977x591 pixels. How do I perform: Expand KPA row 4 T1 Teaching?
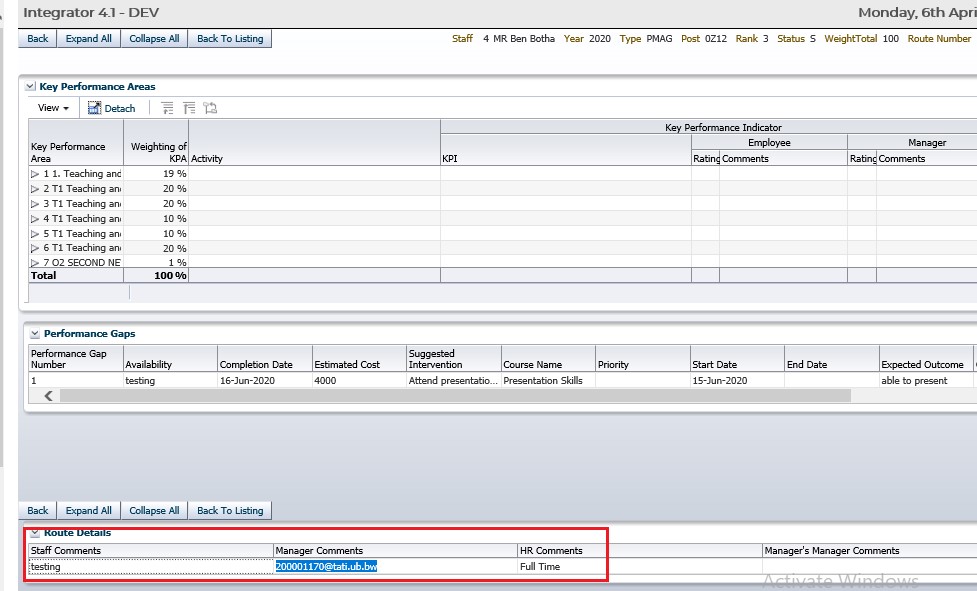point(35,218)
